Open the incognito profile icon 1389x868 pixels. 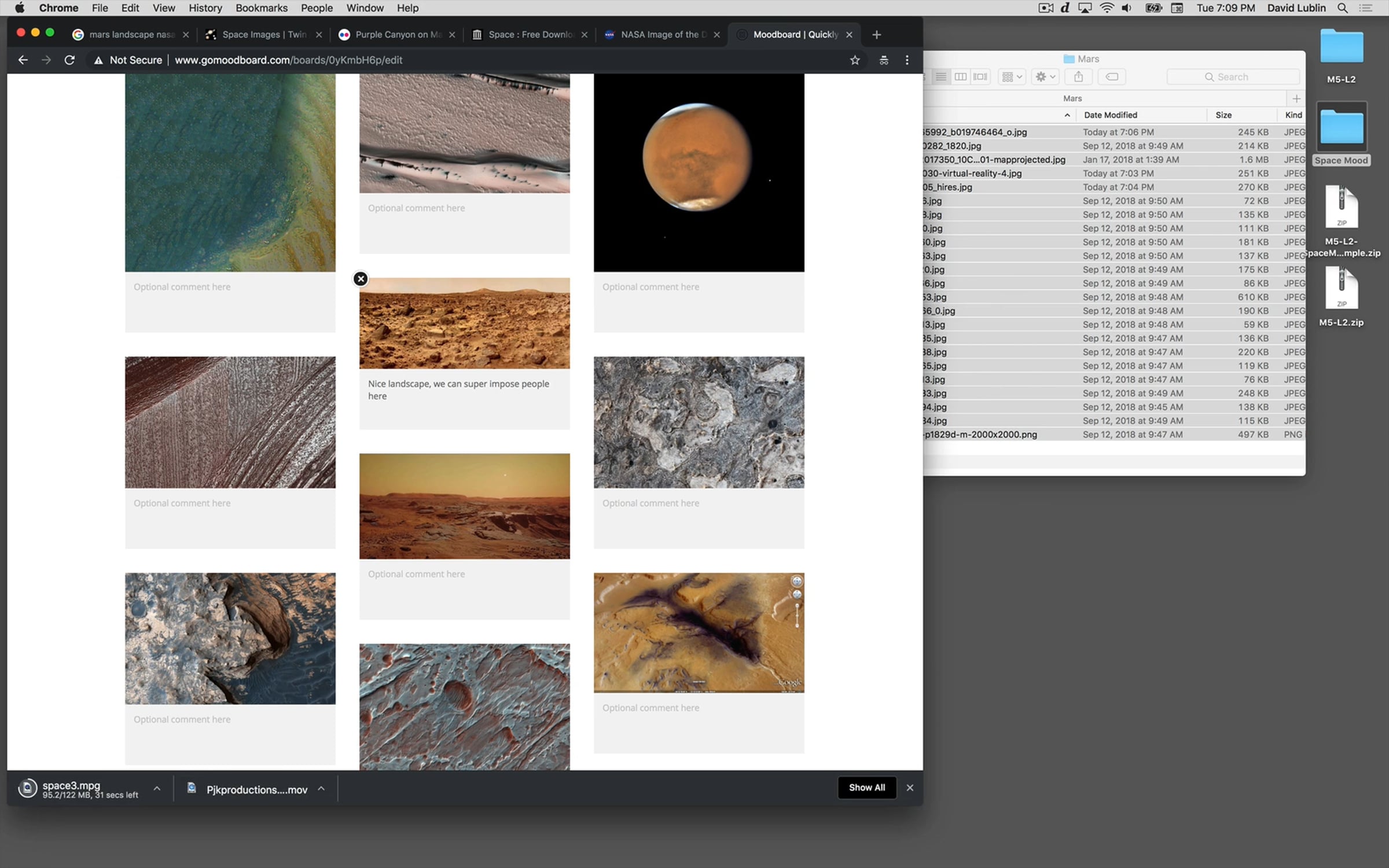point(884,60)
